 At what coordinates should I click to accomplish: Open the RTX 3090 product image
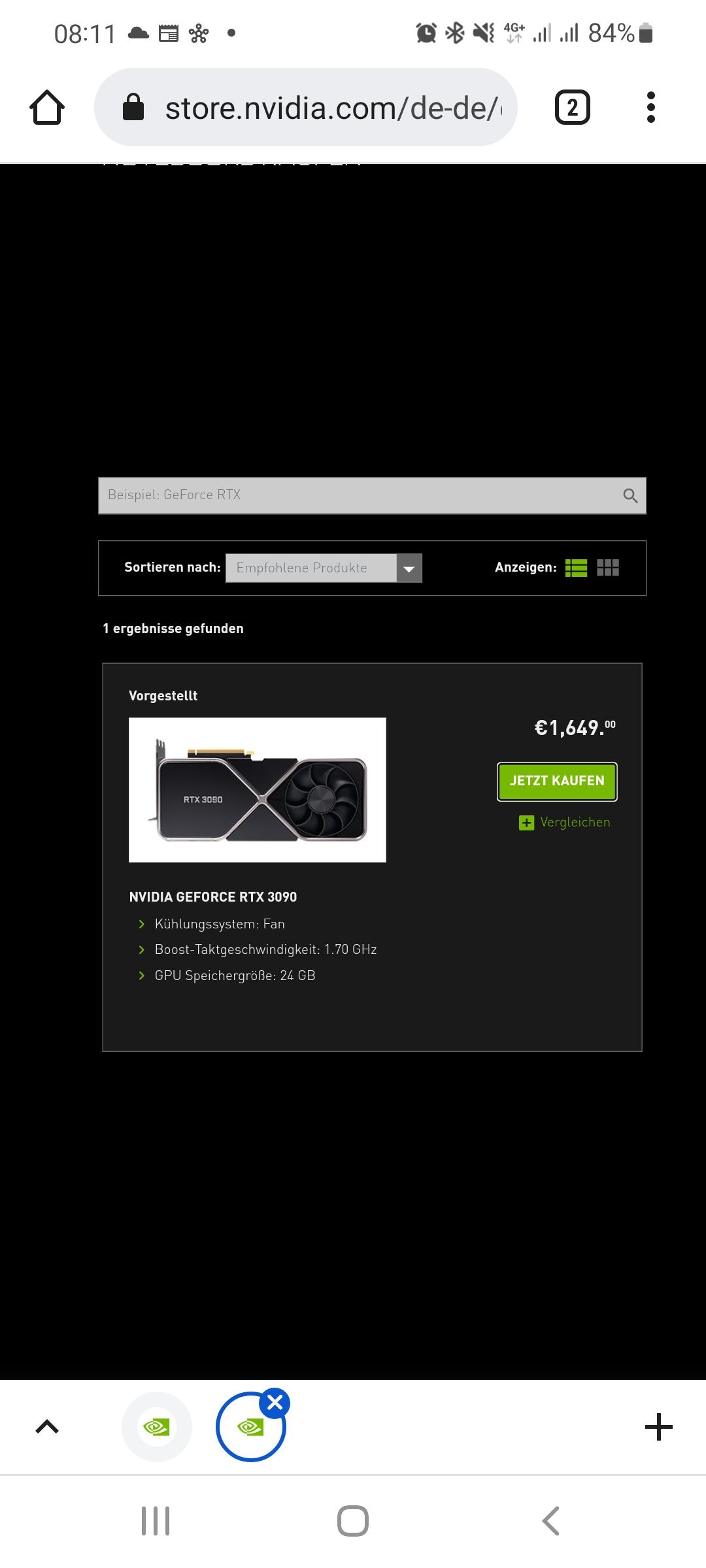pyautogui.click(x=258, y=790)
